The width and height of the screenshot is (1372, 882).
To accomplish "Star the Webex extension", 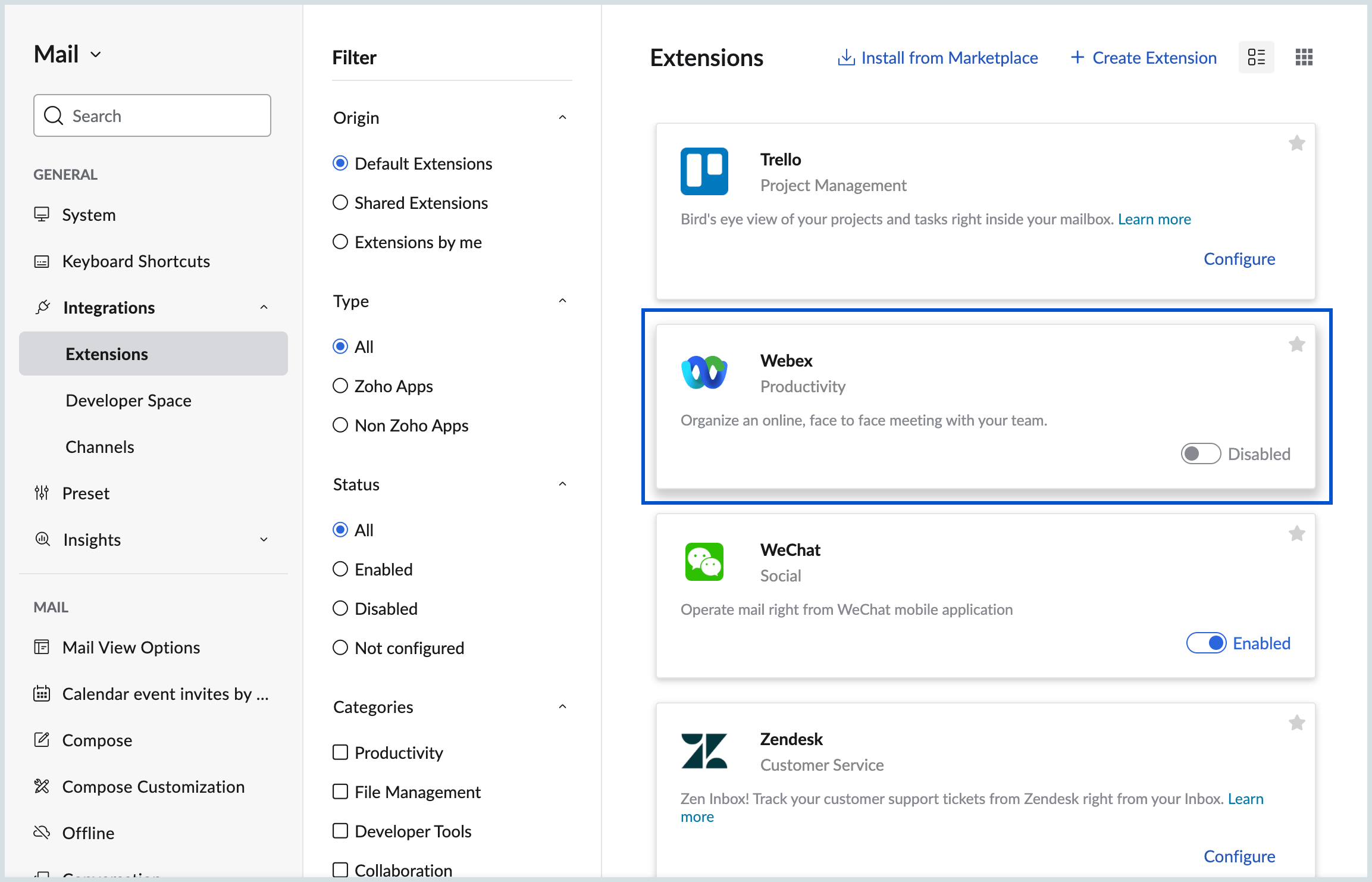I will (1296, 345).
